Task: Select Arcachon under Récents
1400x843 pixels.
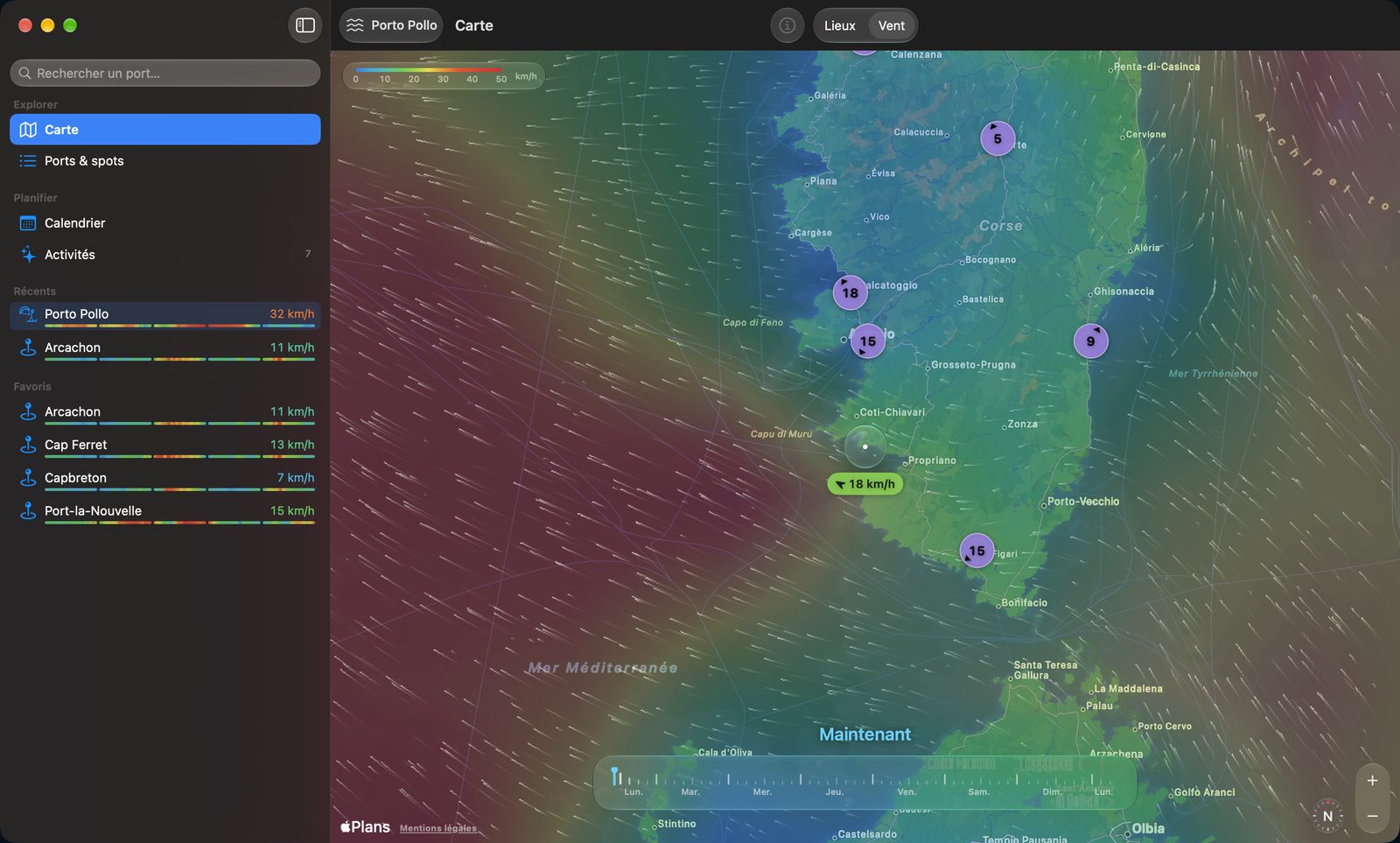Action: pyautogui.click(x=165, y=348)
